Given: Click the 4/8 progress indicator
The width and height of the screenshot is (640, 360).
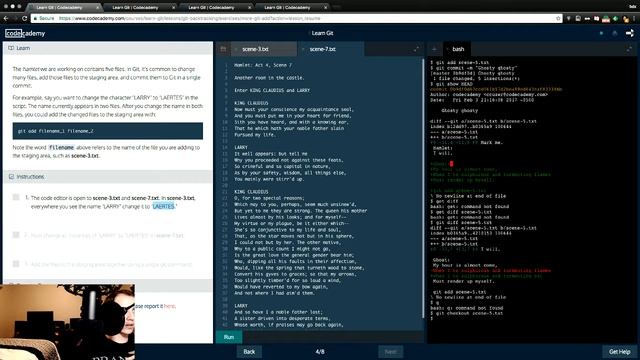Looking at the screenshot, I should [320, 352].
